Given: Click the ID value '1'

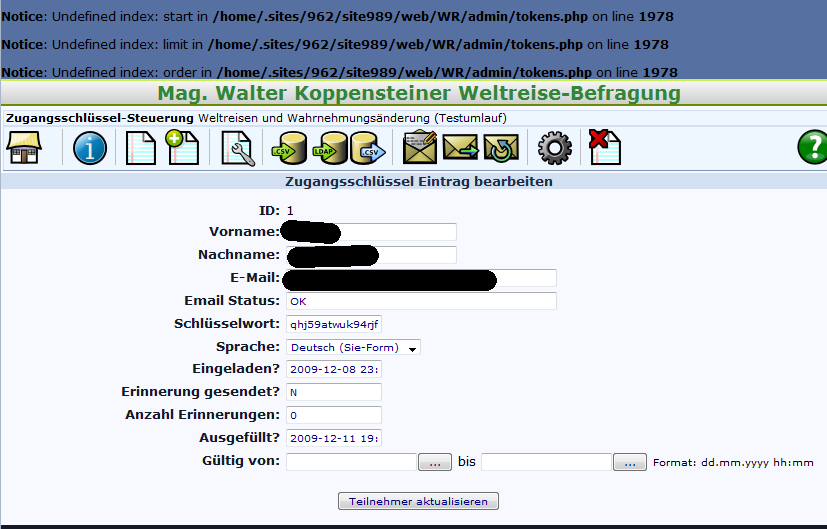Looking at the screenshot, I should (290, 211).
